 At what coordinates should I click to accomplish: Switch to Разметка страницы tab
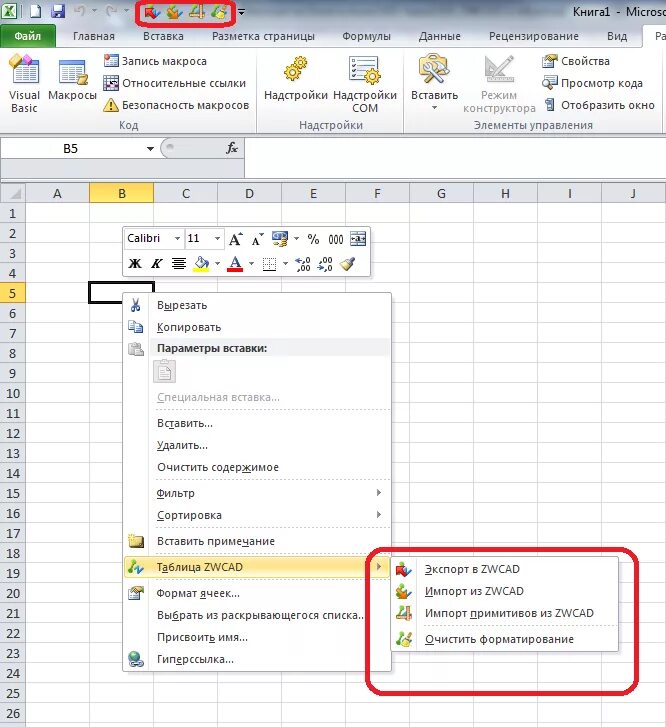(263, 36)
